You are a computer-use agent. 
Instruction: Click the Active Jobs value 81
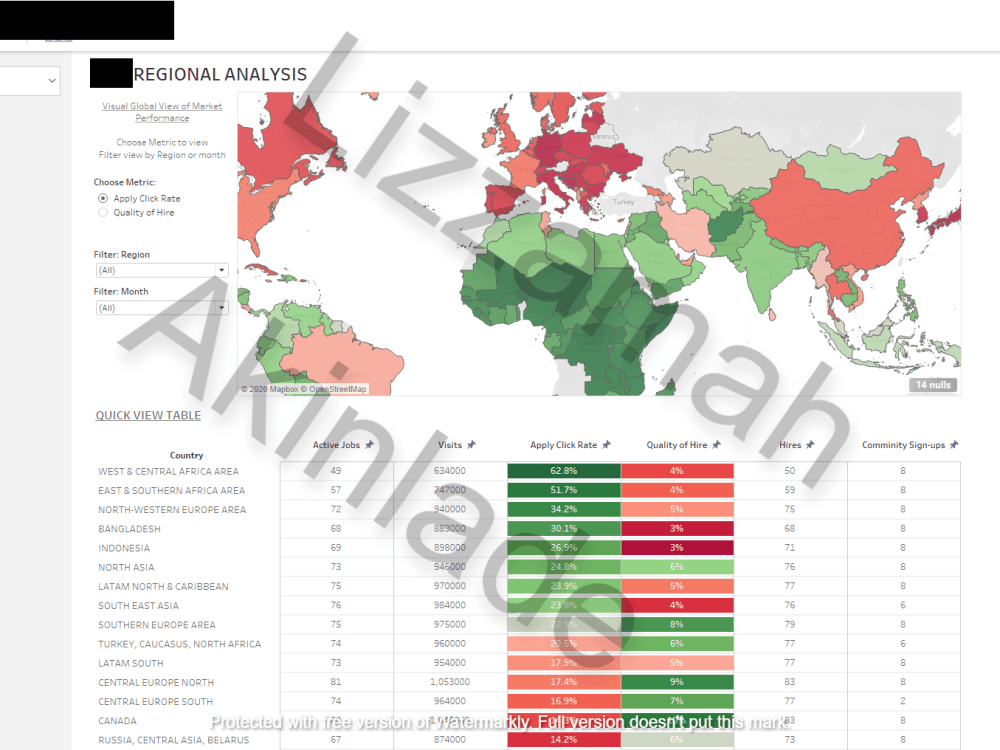[x=336, y=682]
